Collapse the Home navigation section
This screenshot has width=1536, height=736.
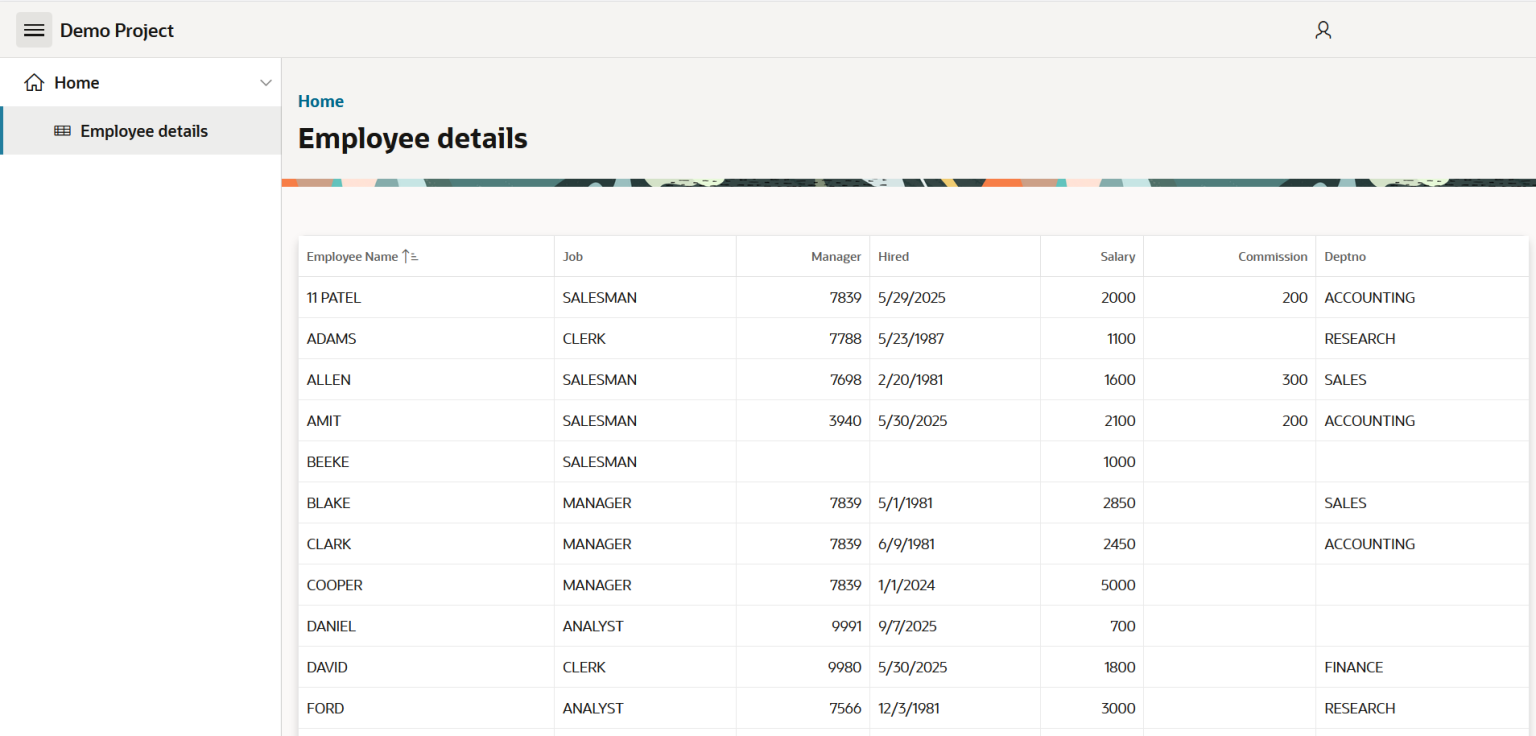(x=265, y=82)
